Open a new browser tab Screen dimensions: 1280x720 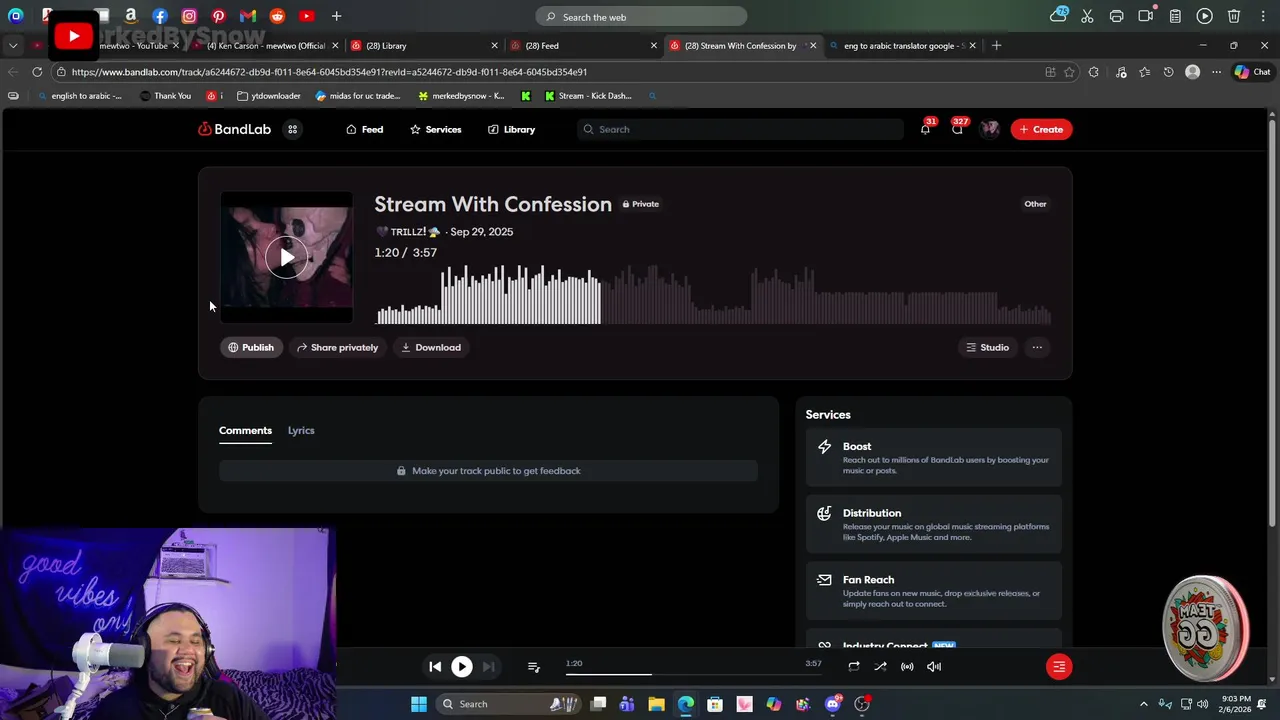click(x=996, y=45)
